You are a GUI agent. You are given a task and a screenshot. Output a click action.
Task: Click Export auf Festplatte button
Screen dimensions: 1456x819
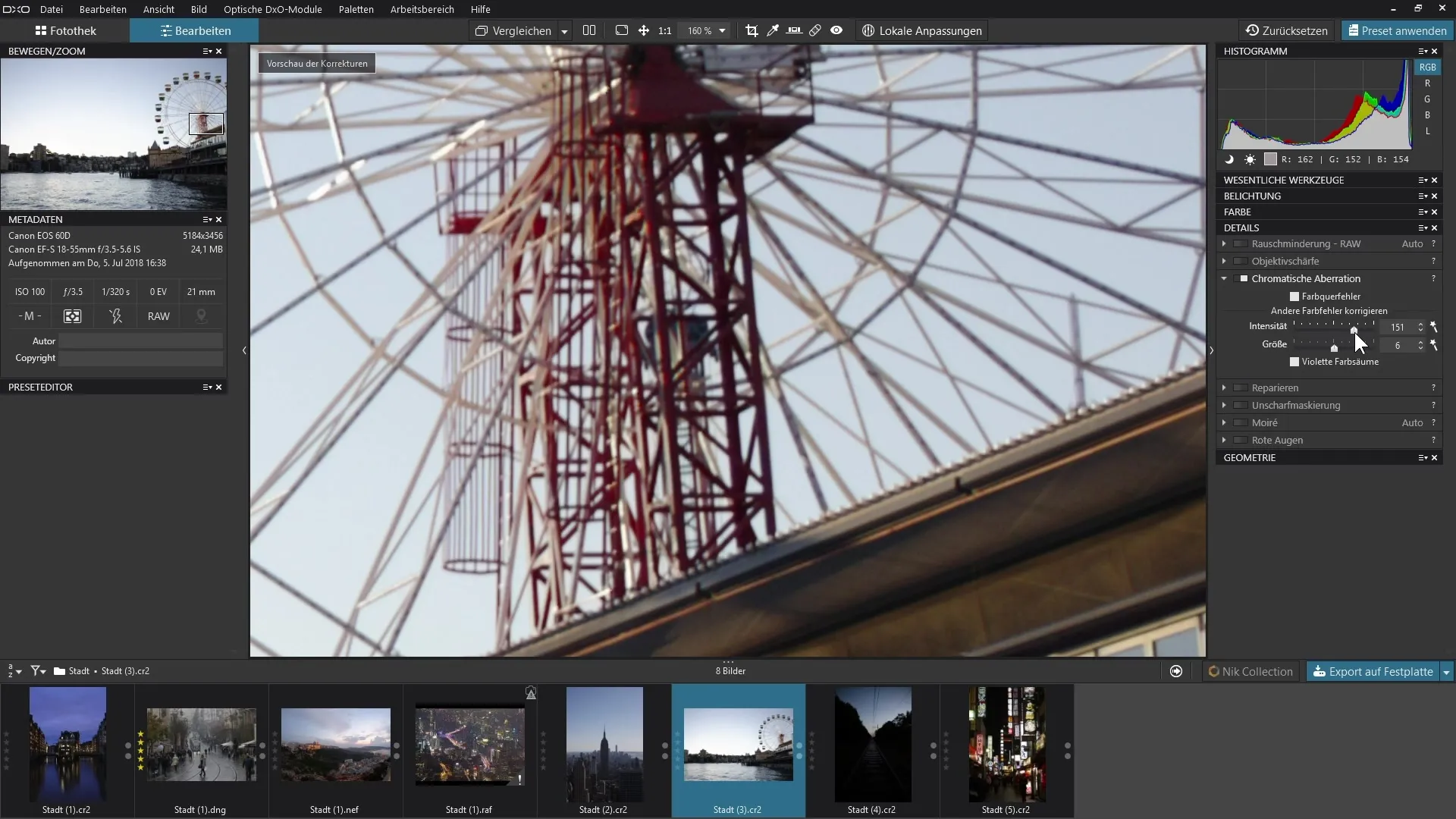point(1373,671)
